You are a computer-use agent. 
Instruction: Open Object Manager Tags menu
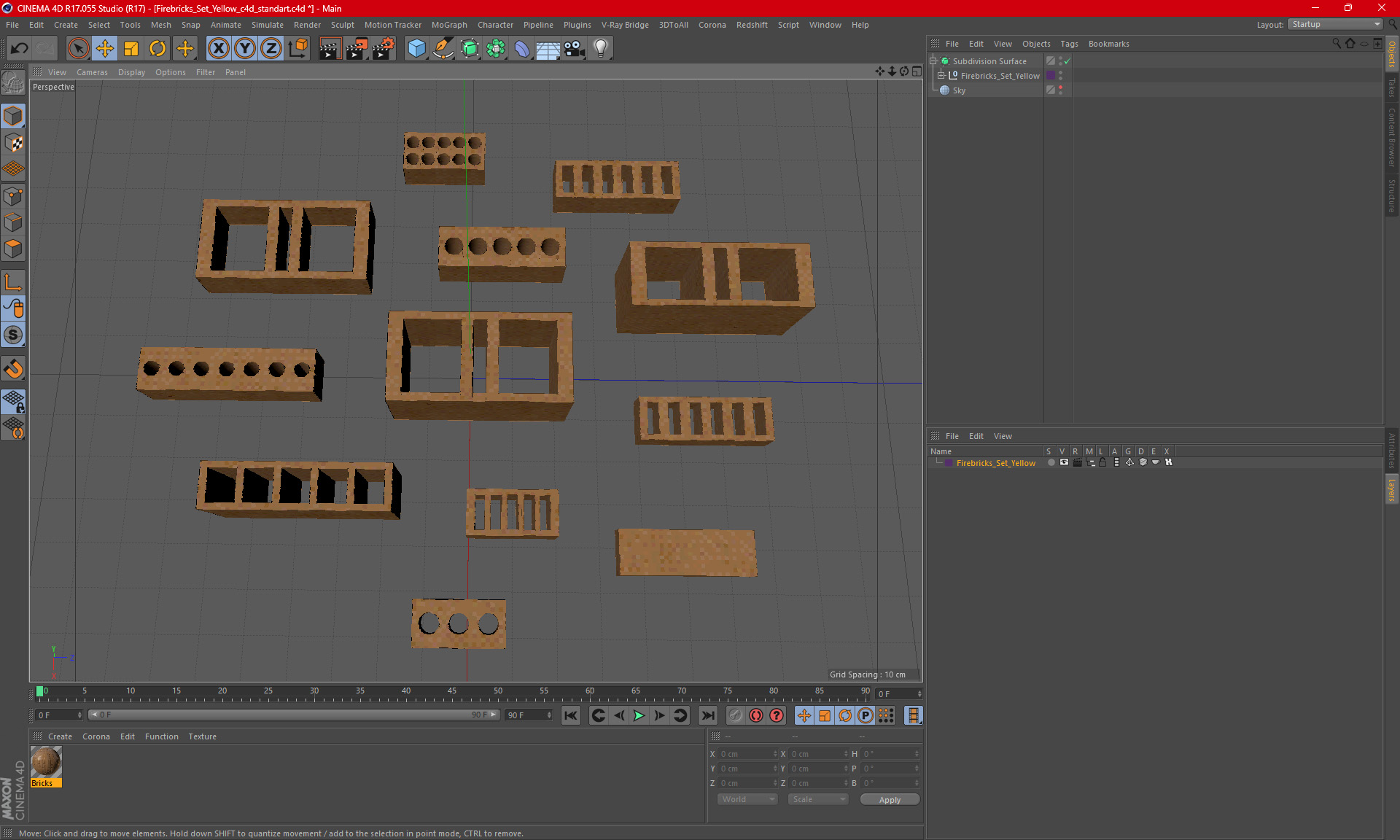point(1069,44)
